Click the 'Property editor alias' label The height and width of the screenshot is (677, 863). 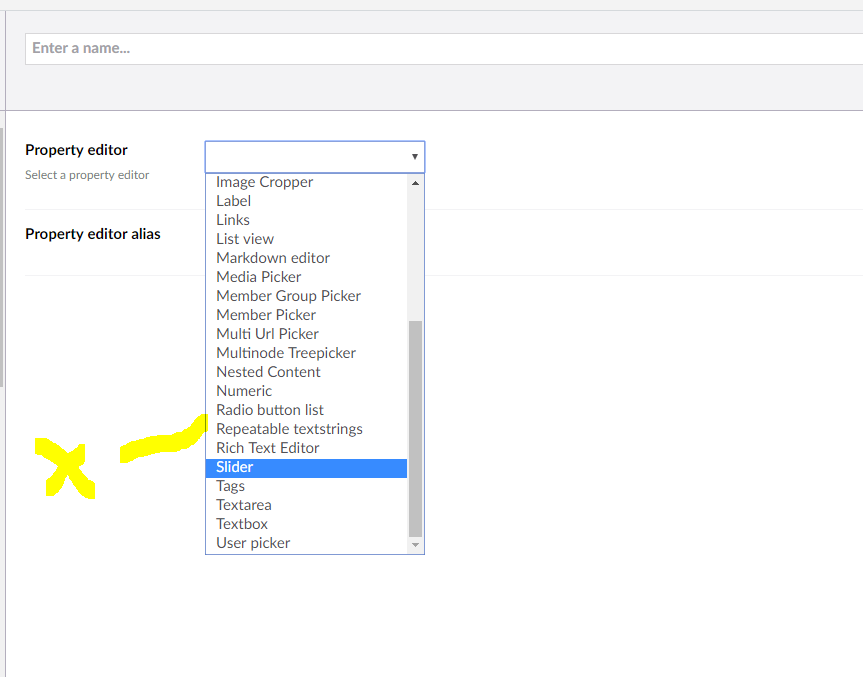(x=93, y=234)
